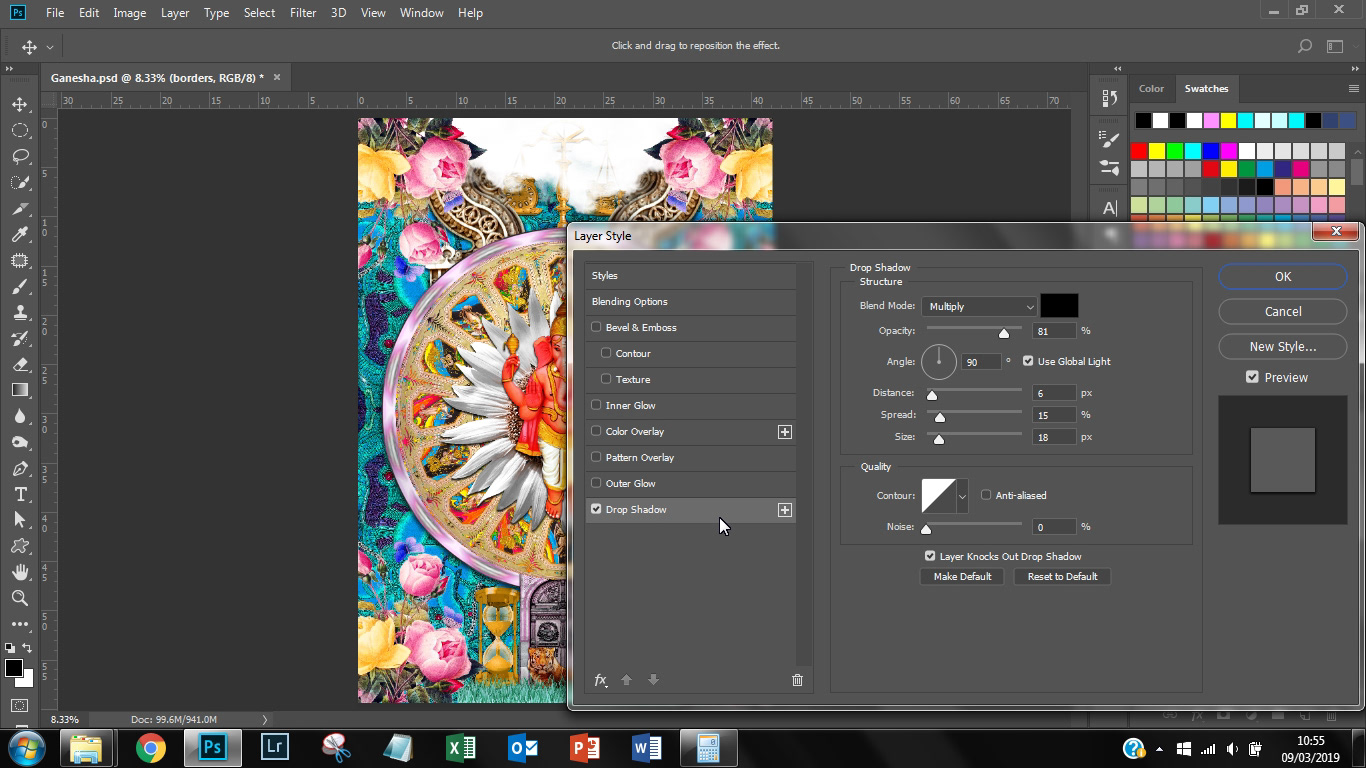1366x768 pixels.
Task: Select the Quick Selection tool
Action: 20,182
